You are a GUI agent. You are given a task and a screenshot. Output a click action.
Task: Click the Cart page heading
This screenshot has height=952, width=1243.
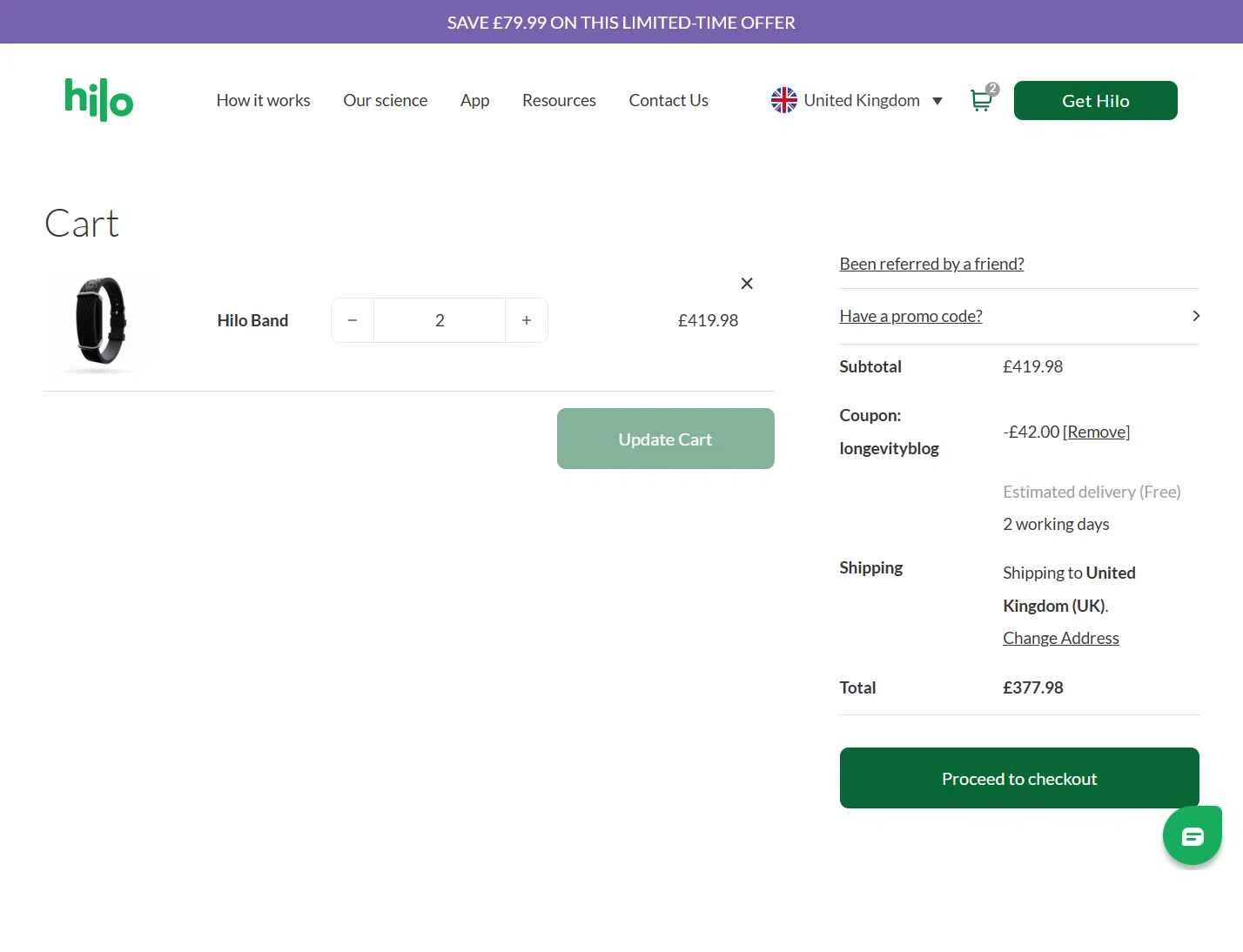pos(82,224)
